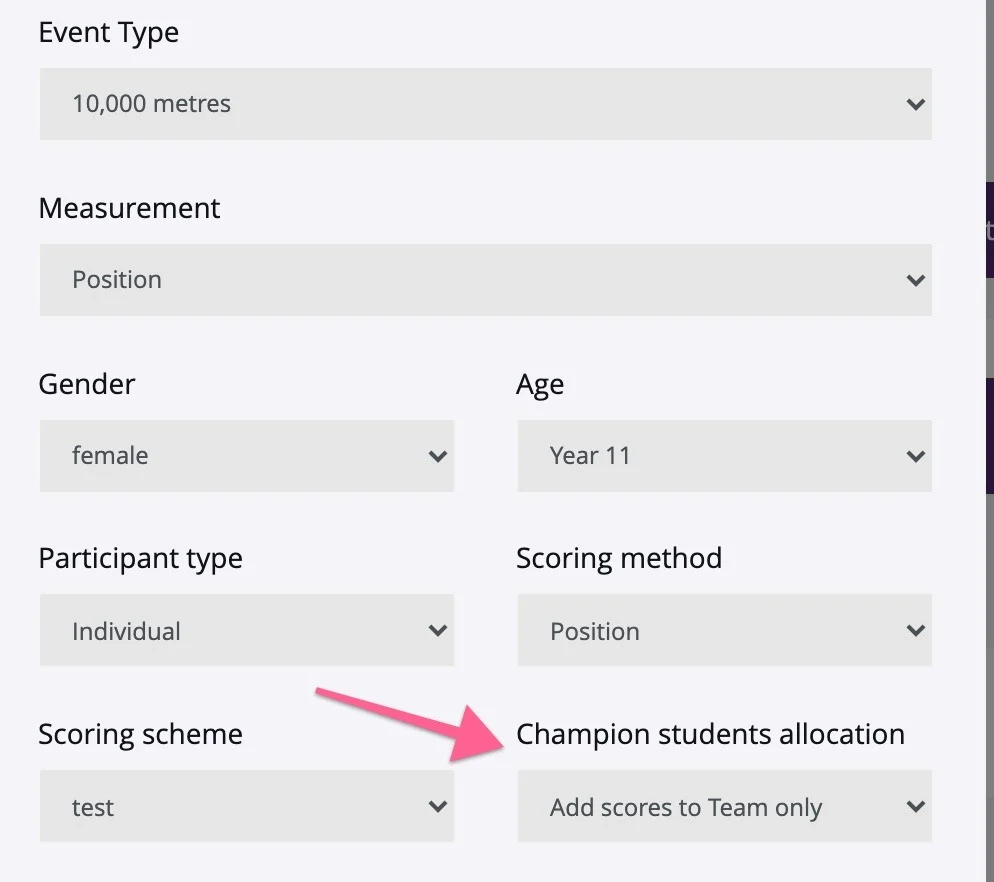Screen dimensions: 994x882
Task: Open the 'Add scores to Team only' dropdown
Action: 725,807
